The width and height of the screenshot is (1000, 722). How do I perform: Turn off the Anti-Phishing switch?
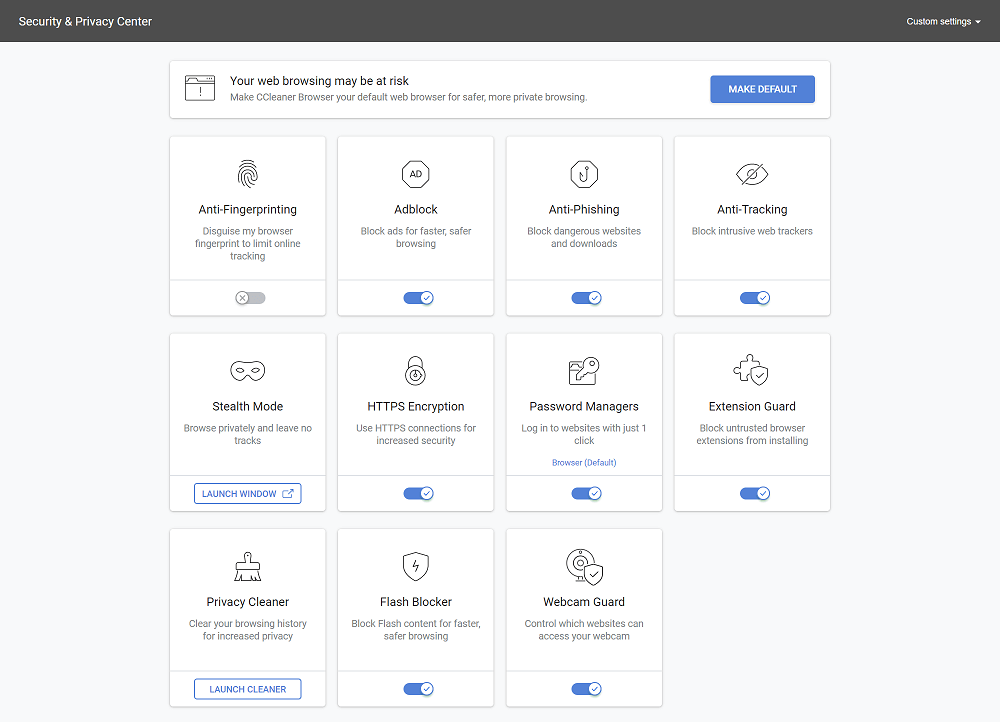coord(587,298)
